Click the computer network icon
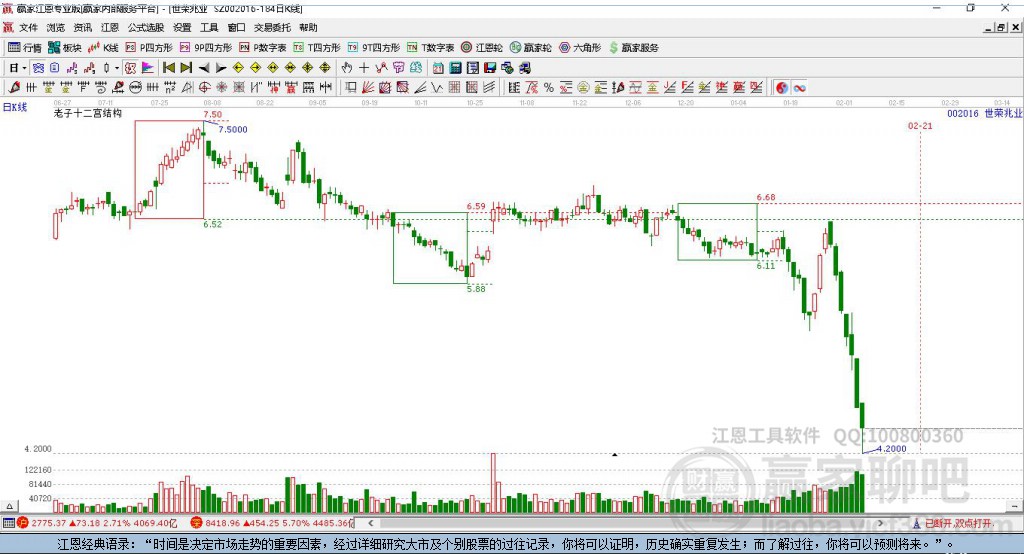 (507, 68)
